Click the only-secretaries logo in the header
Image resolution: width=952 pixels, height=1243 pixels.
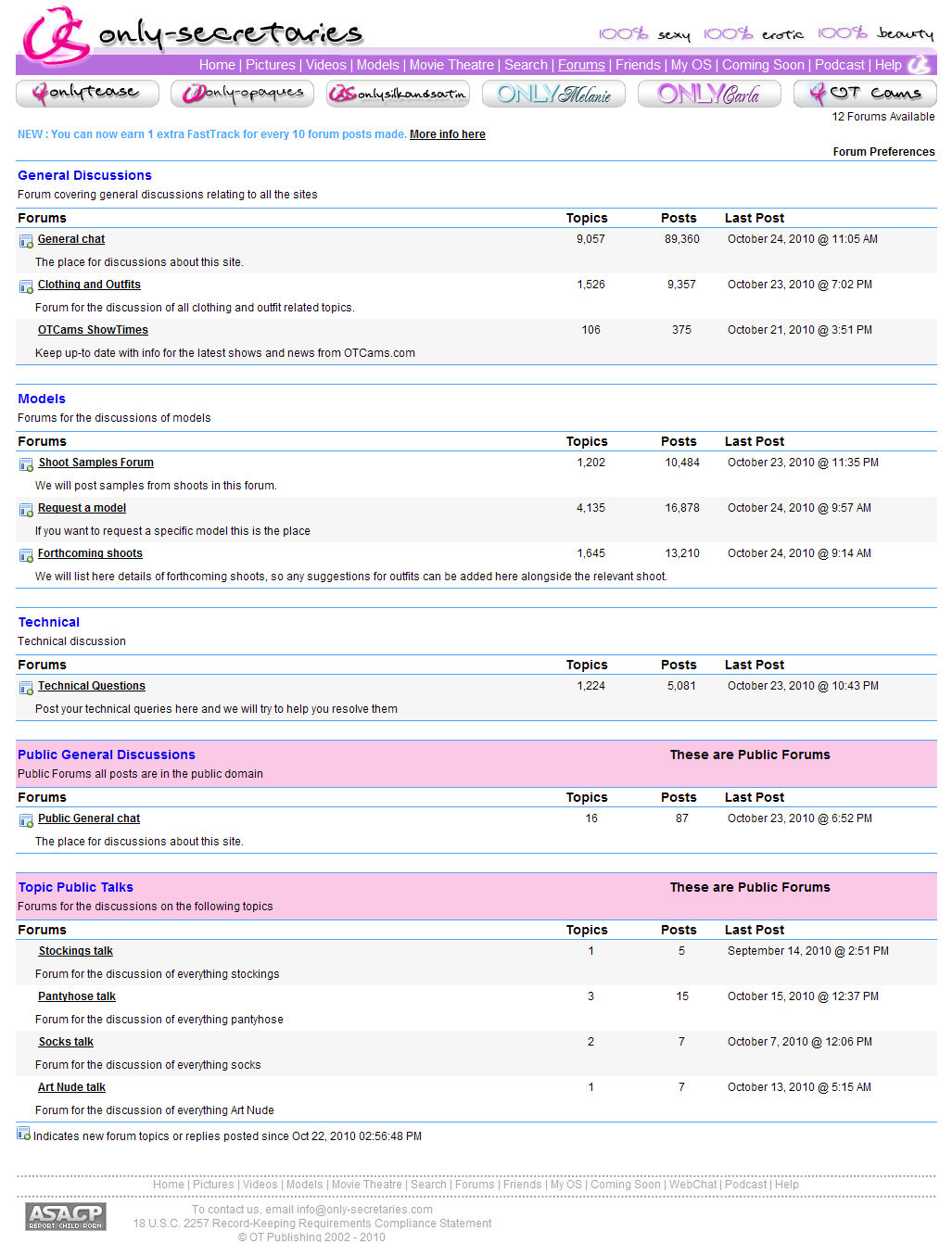(x=193, y=35)
